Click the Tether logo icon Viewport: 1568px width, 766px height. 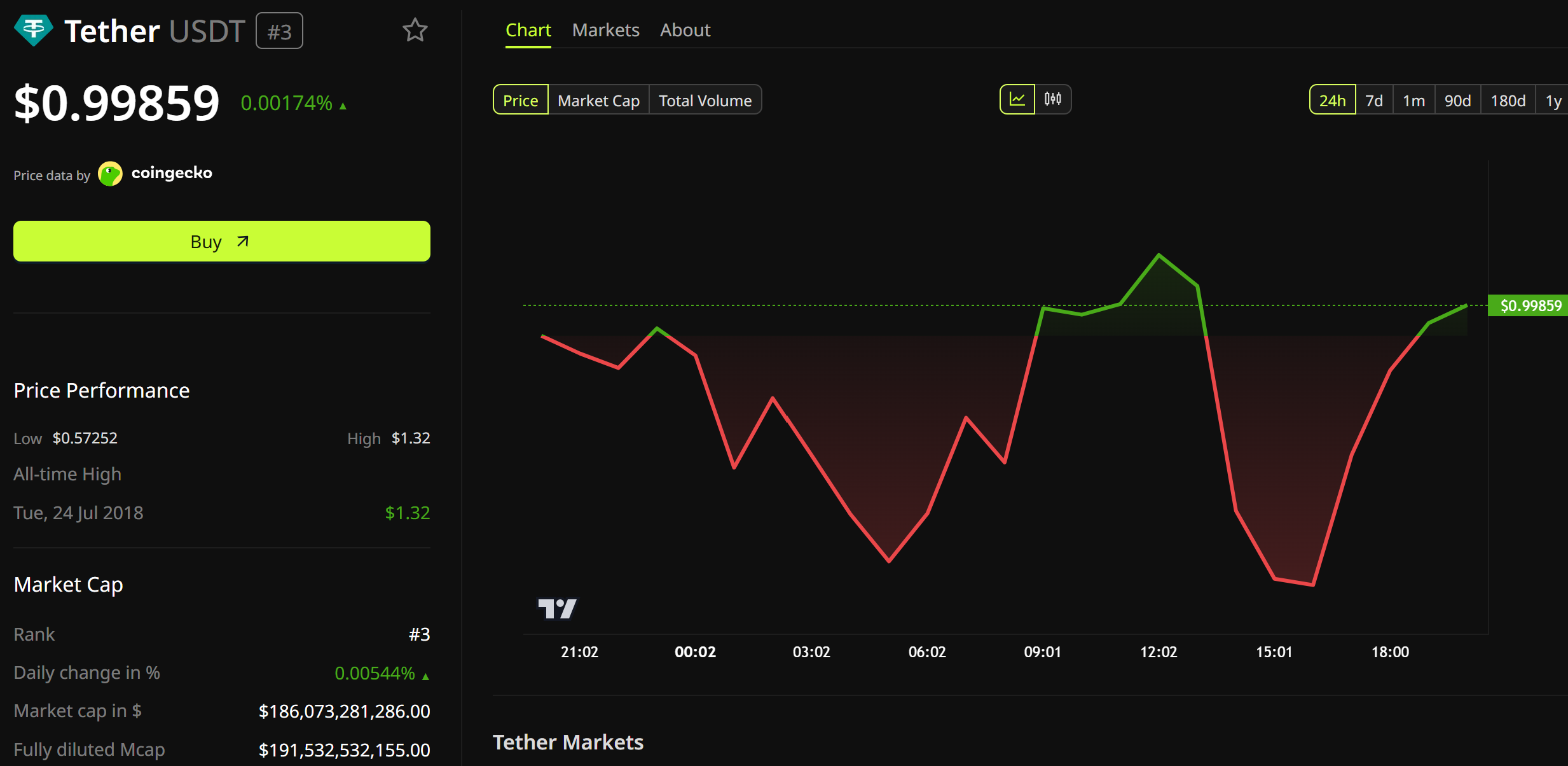(x=33, y=31)
